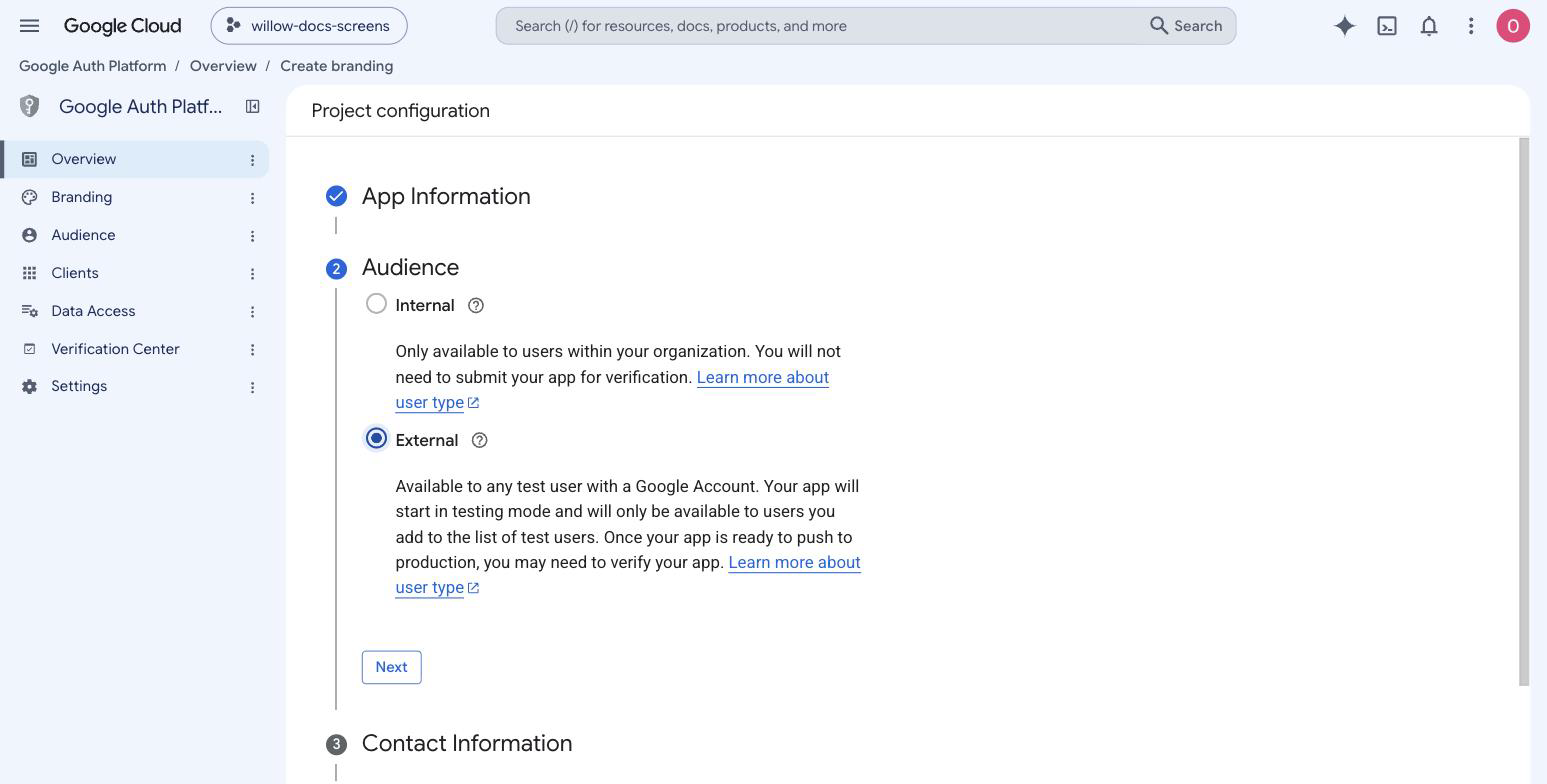The width and height of the screenshot is (1547, 784).
Task: Open more options for Branding
Action: click(253, 198)
